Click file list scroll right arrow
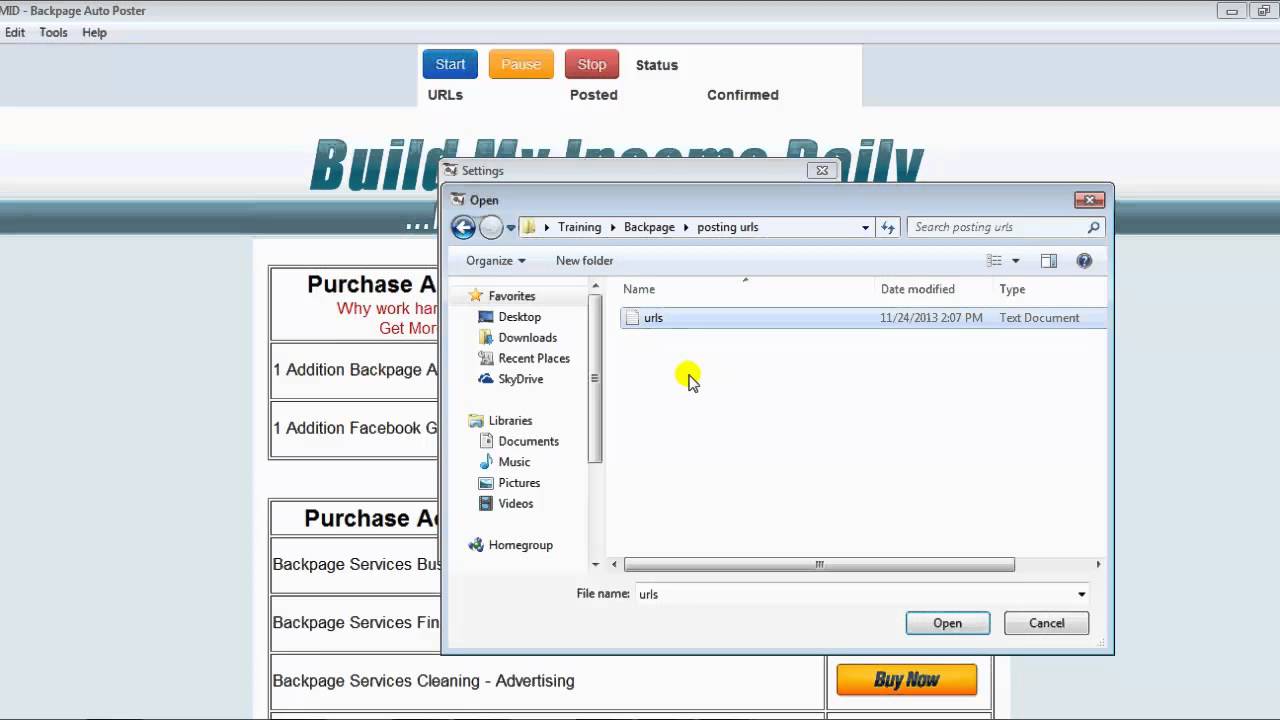This screenshot has height=720, width=1280. (x=1098, y=564)
